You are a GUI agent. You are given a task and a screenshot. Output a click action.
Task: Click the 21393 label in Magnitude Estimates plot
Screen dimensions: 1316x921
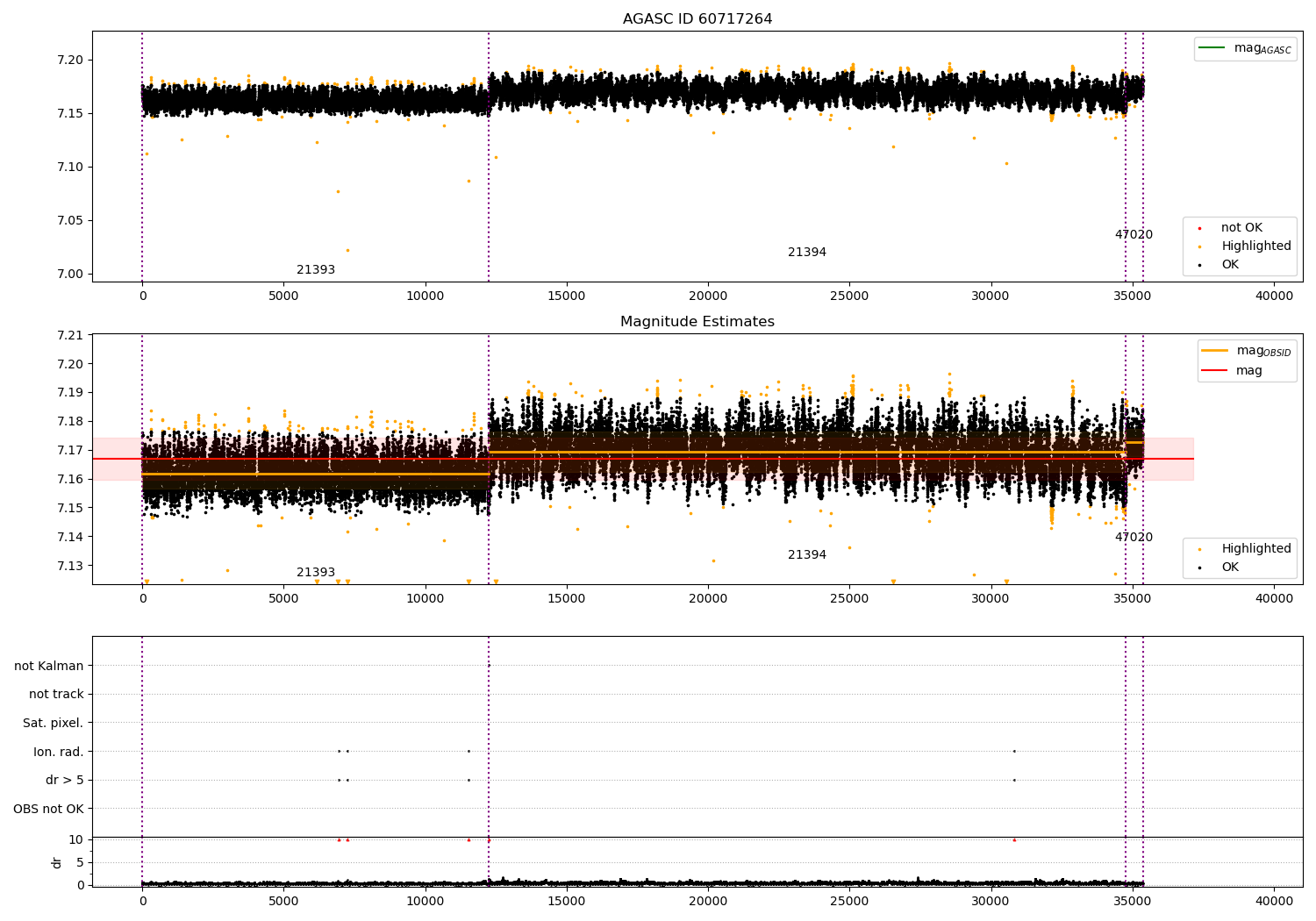pos(316,573)
